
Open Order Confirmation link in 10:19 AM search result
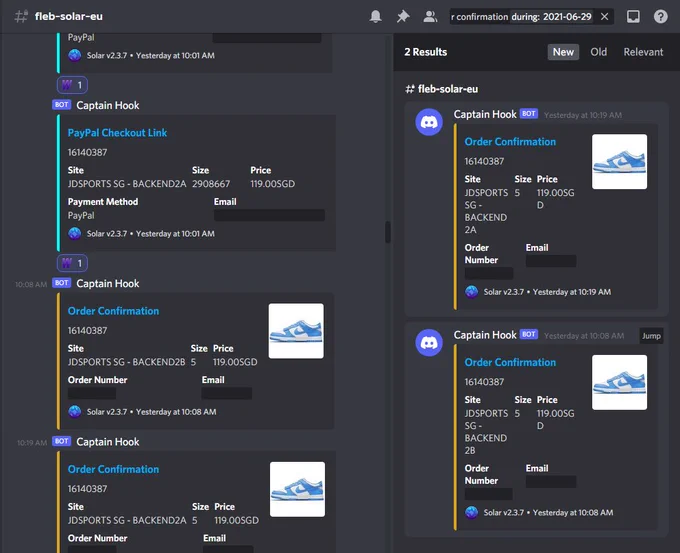tap(510, 142)
